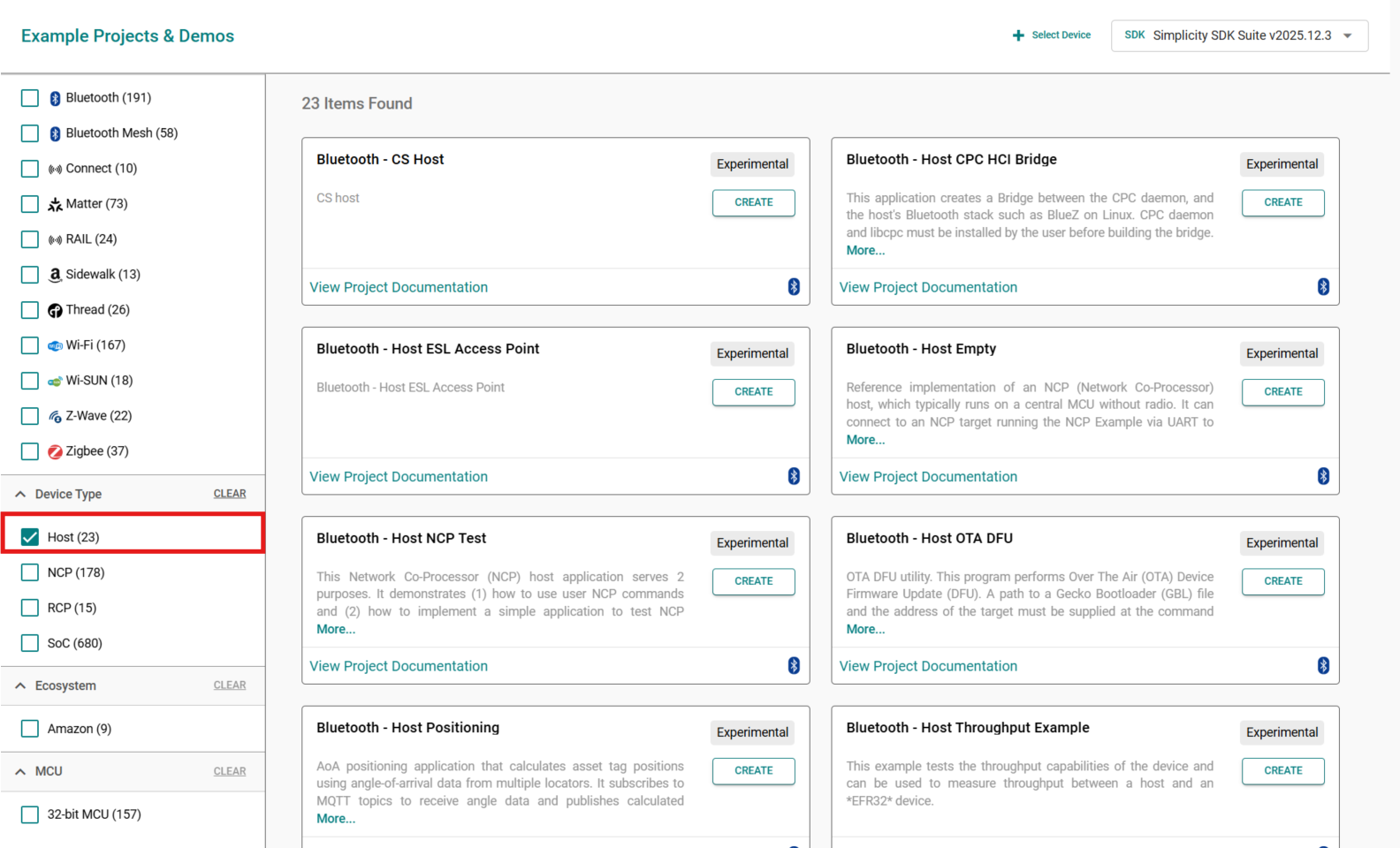The image size is (1400, 848).
Task: Check the Matter (73) filter
Action: pyautogui.click(x=30, y=204)
